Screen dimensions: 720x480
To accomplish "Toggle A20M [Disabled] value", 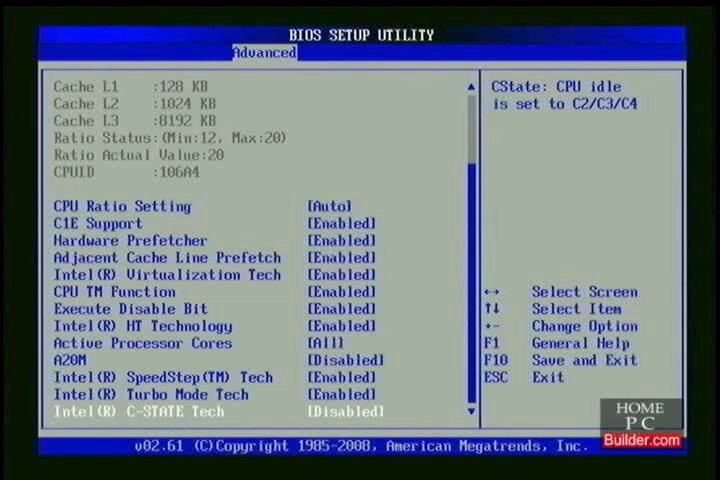I will click(345, 360).
